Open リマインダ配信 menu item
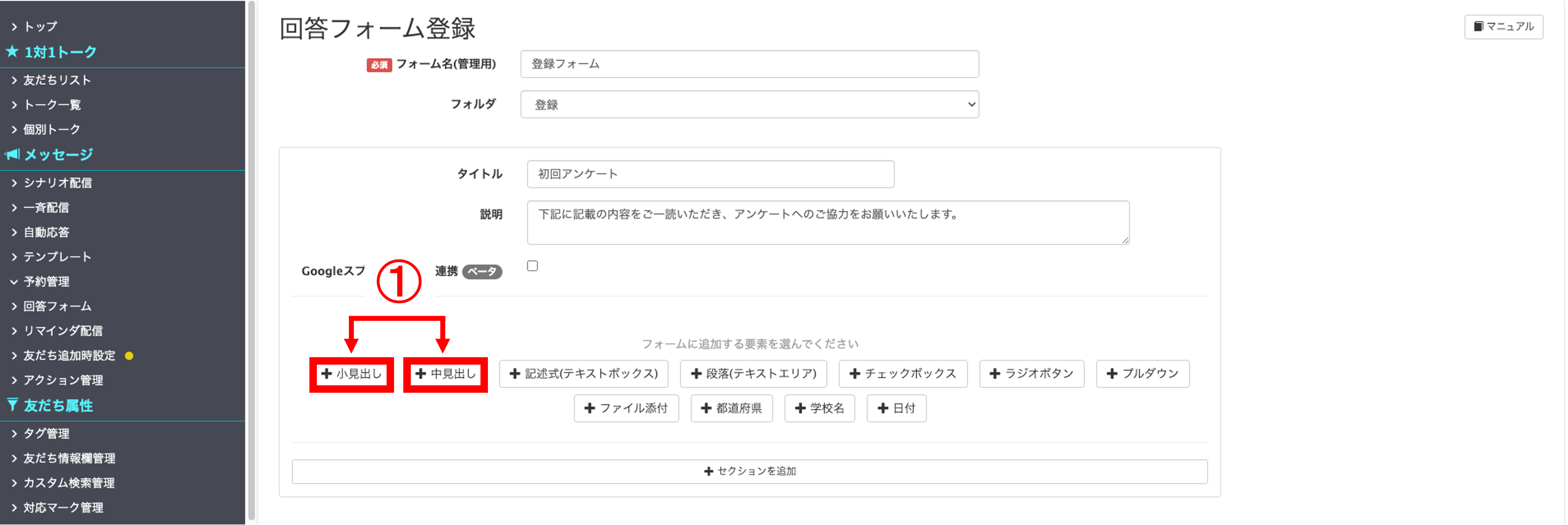Screen dimensions: 1568x525 [x=63, y=331]
